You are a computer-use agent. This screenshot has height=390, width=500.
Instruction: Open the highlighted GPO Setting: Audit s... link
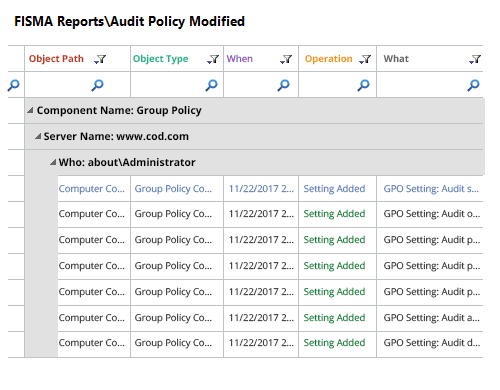click(431, 189)
